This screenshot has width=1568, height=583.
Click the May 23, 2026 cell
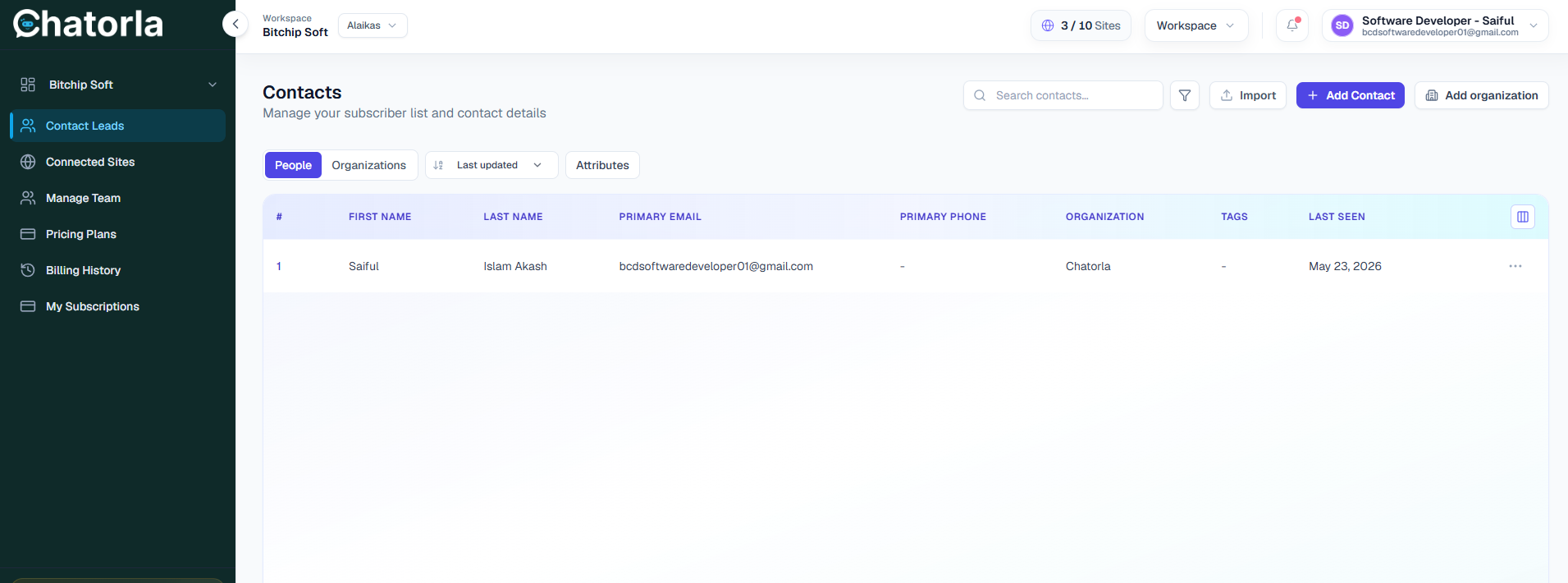(1345, 266)
